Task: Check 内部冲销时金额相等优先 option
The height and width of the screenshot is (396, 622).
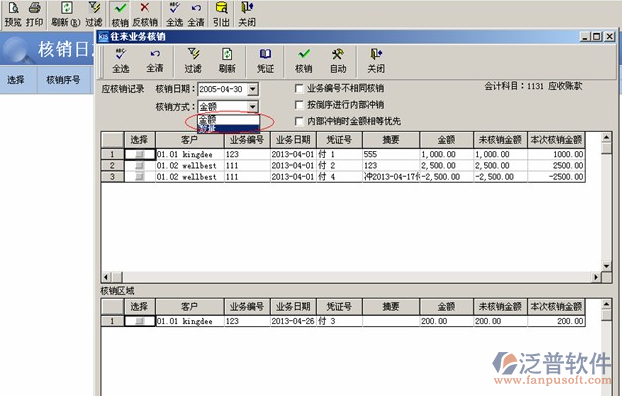Action: tap(299, 121)
